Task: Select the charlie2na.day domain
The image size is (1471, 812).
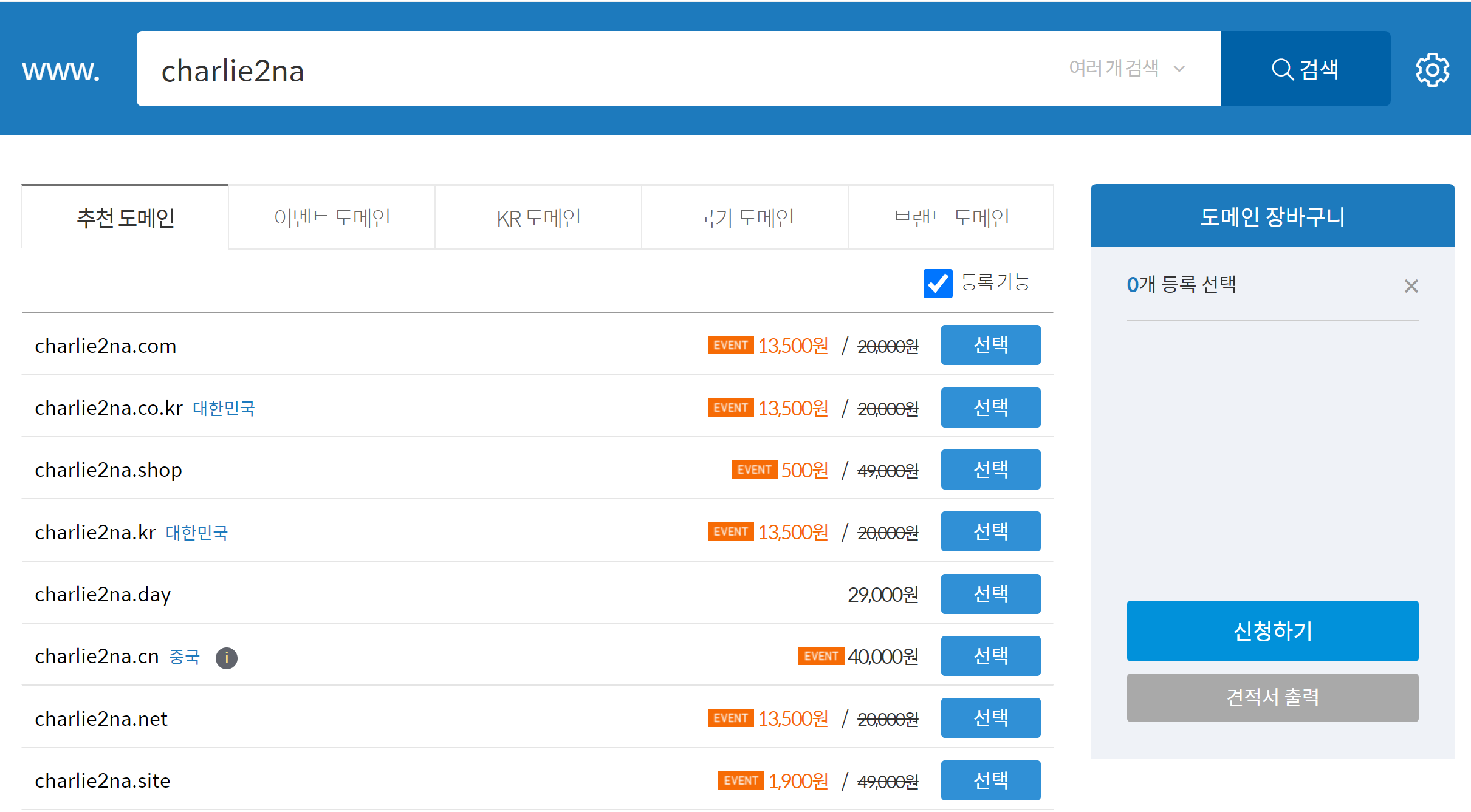Action: pos(990,594)
